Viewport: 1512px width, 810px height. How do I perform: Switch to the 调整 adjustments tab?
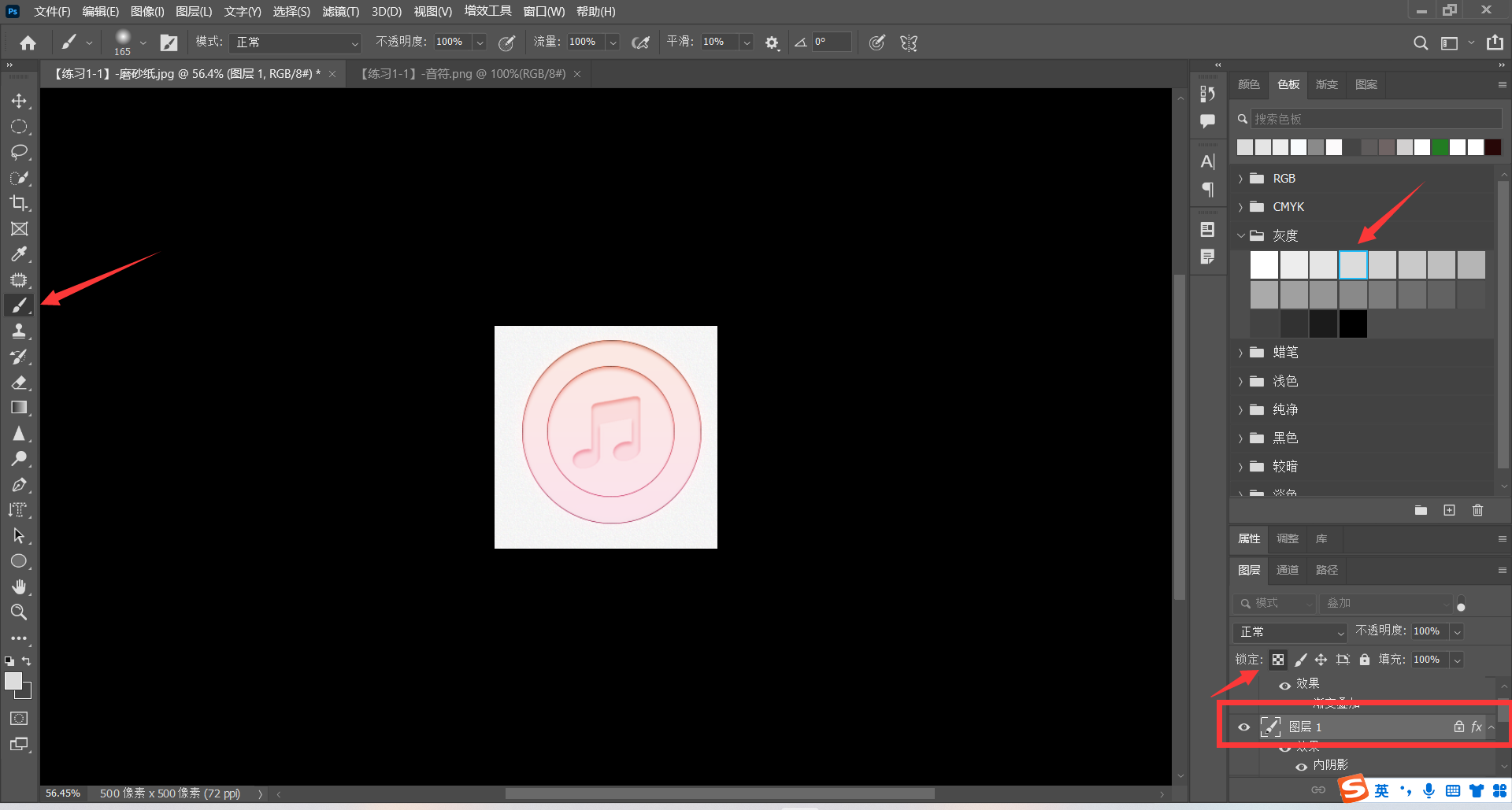1288,538
